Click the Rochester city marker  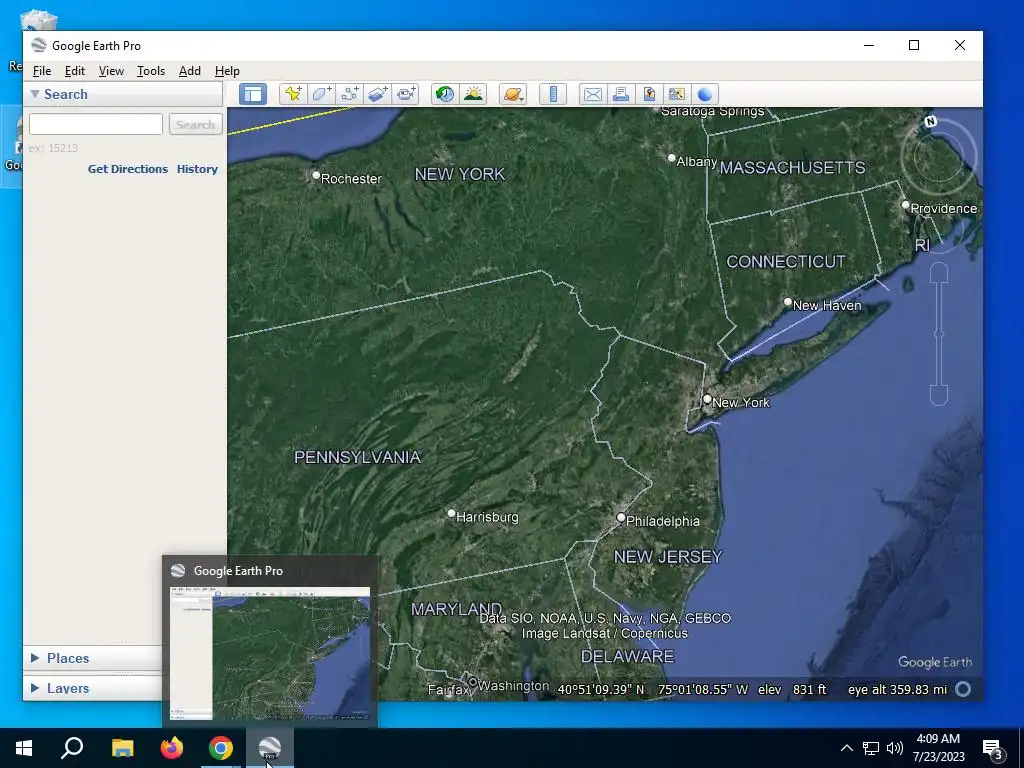pyautogui.click(x=316, y=175)
